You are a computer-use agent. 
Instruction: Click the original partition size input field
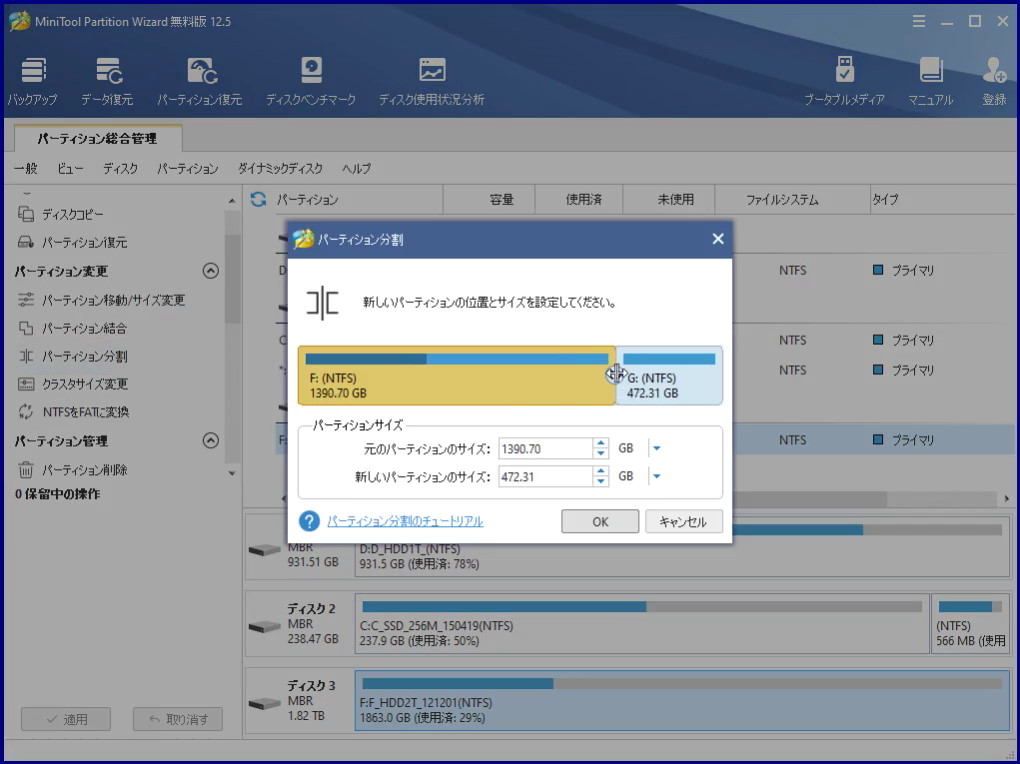pos(546,448)
